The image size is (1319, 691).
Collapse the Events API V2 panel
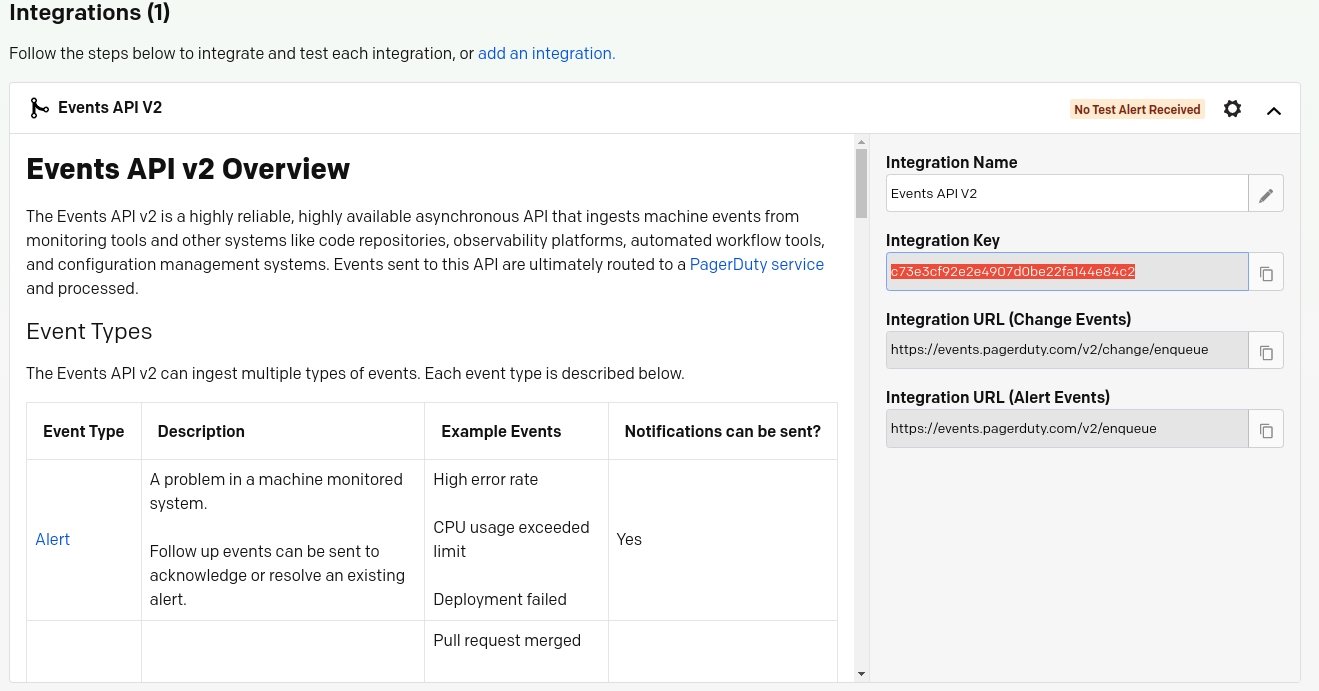click(1274, 110)
